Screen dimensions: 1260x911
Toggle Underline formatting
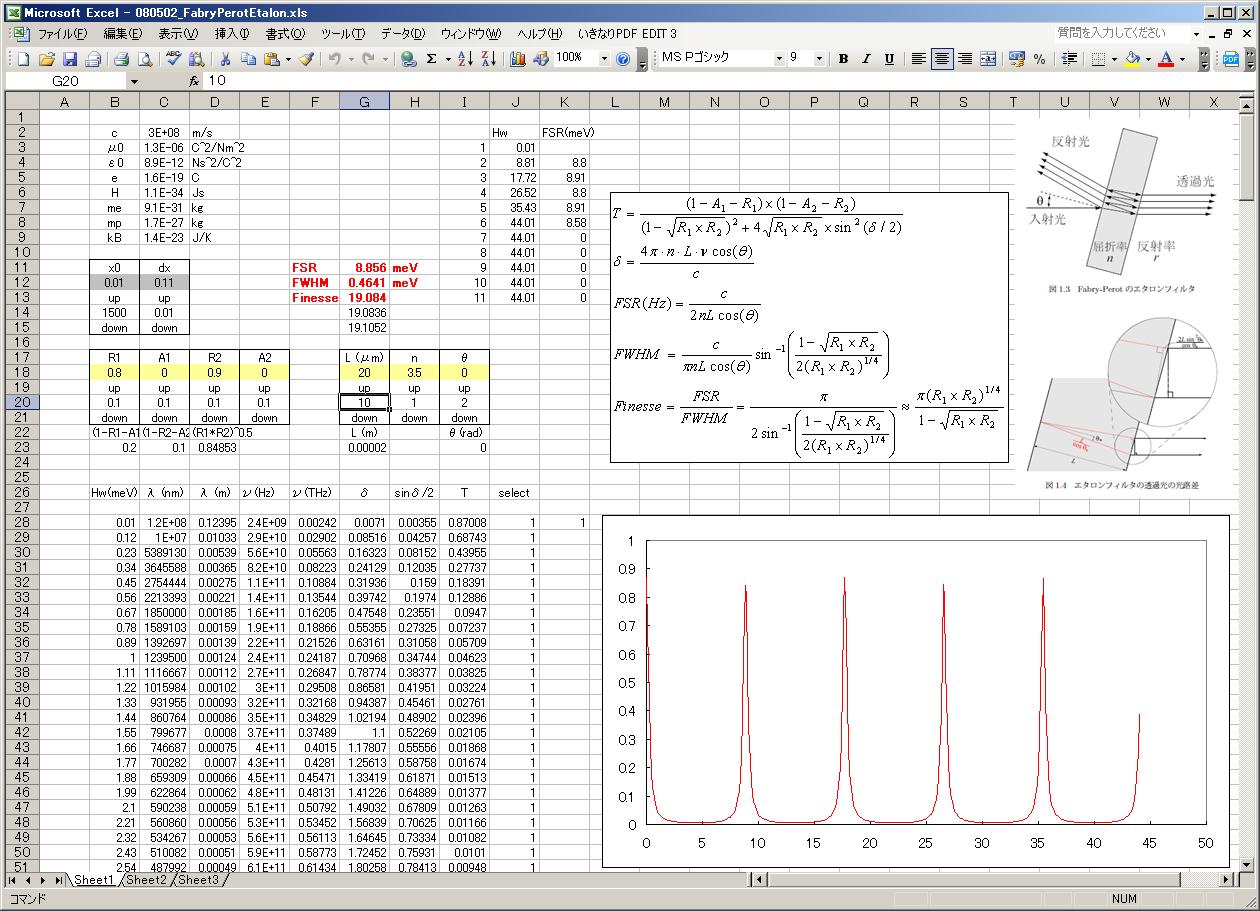tap(889, 59)
